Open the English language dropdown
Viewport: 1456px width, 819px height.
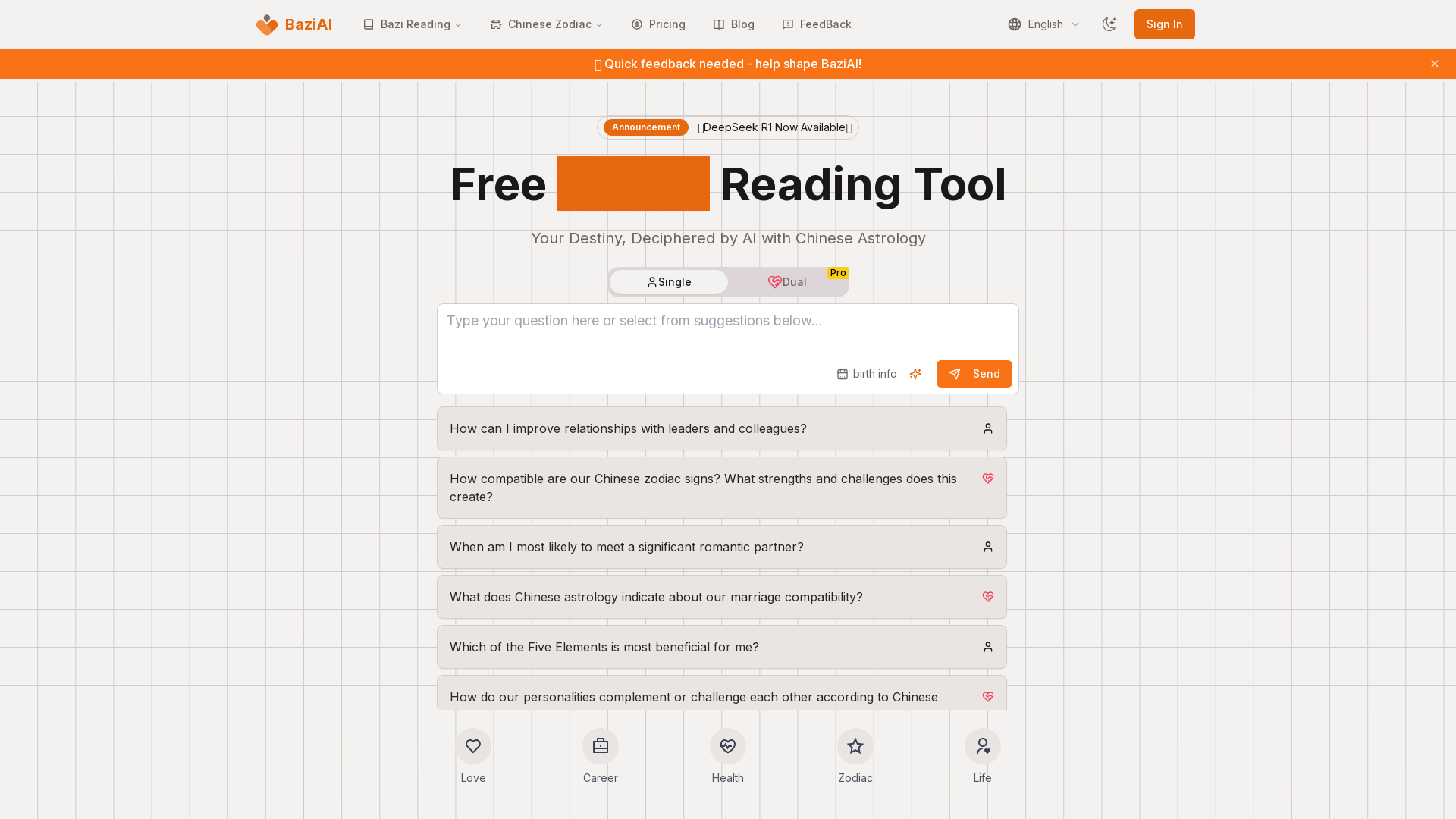[x=1043, y=24]
